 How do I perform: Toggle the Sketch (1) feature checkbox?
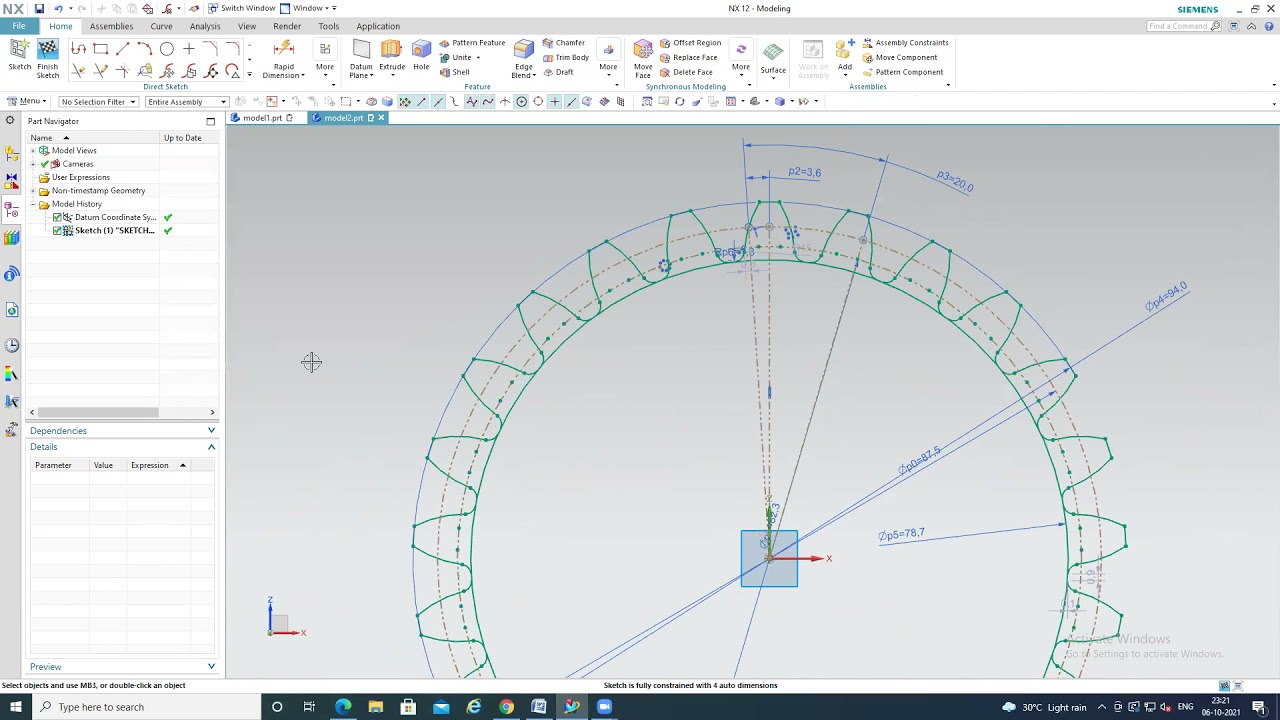coord(57,230)
